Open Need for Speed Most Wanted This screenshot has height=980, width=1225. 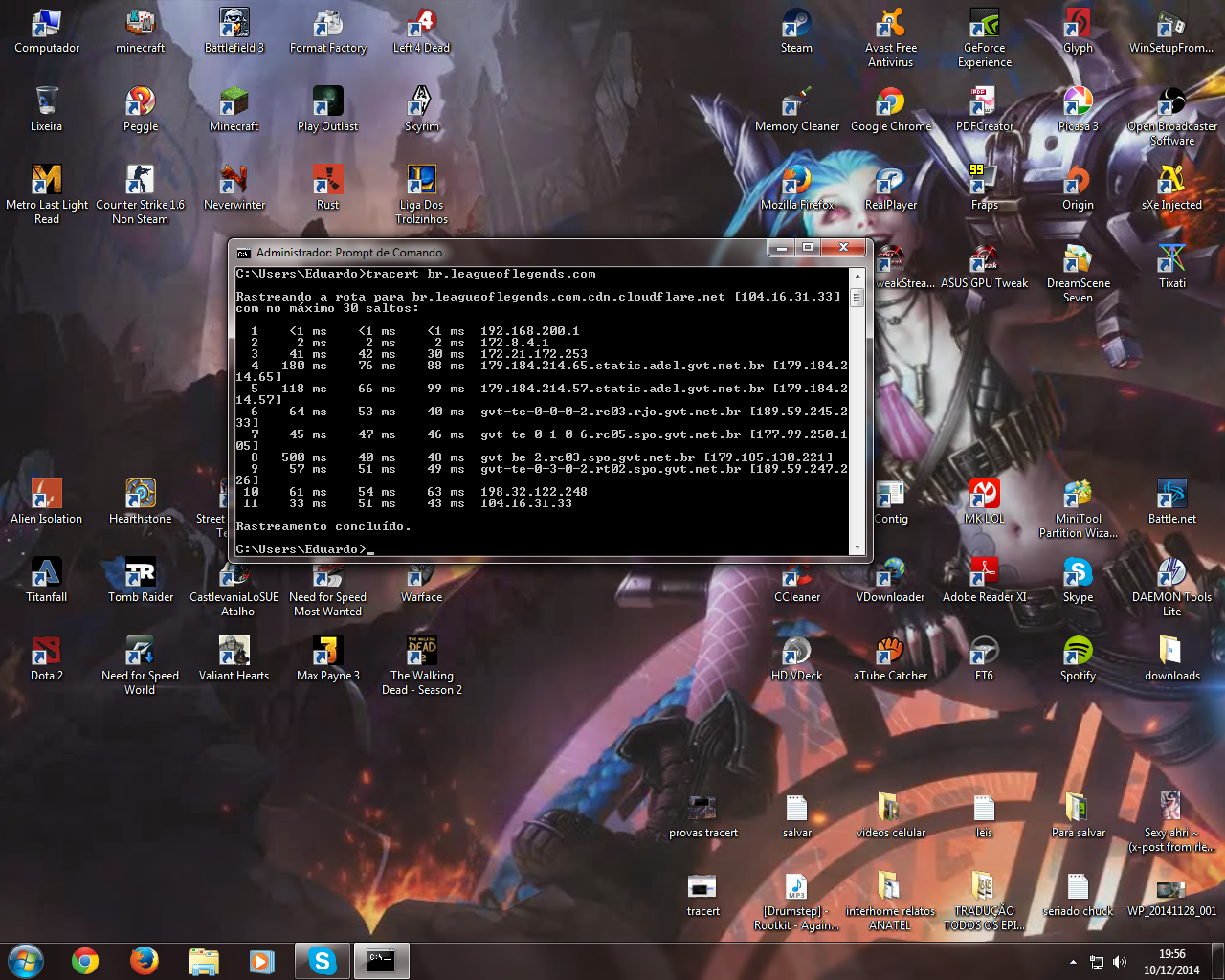(328, 588)
